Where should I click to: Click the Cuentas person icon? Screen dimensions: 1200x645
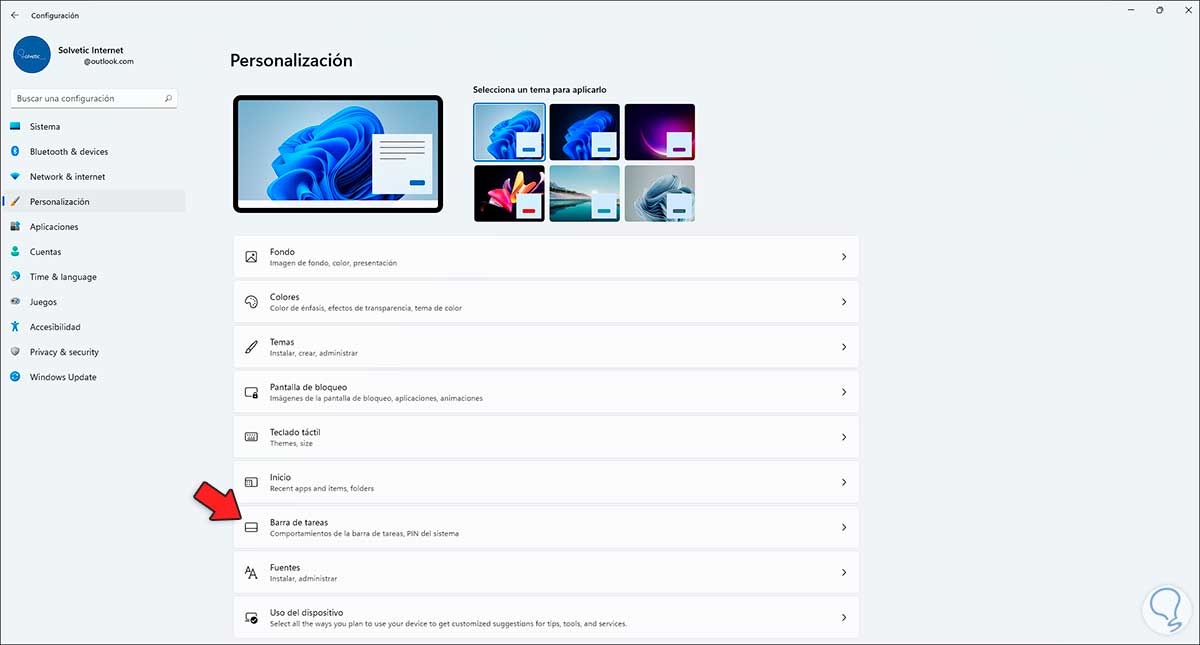[x=15, y=252]
